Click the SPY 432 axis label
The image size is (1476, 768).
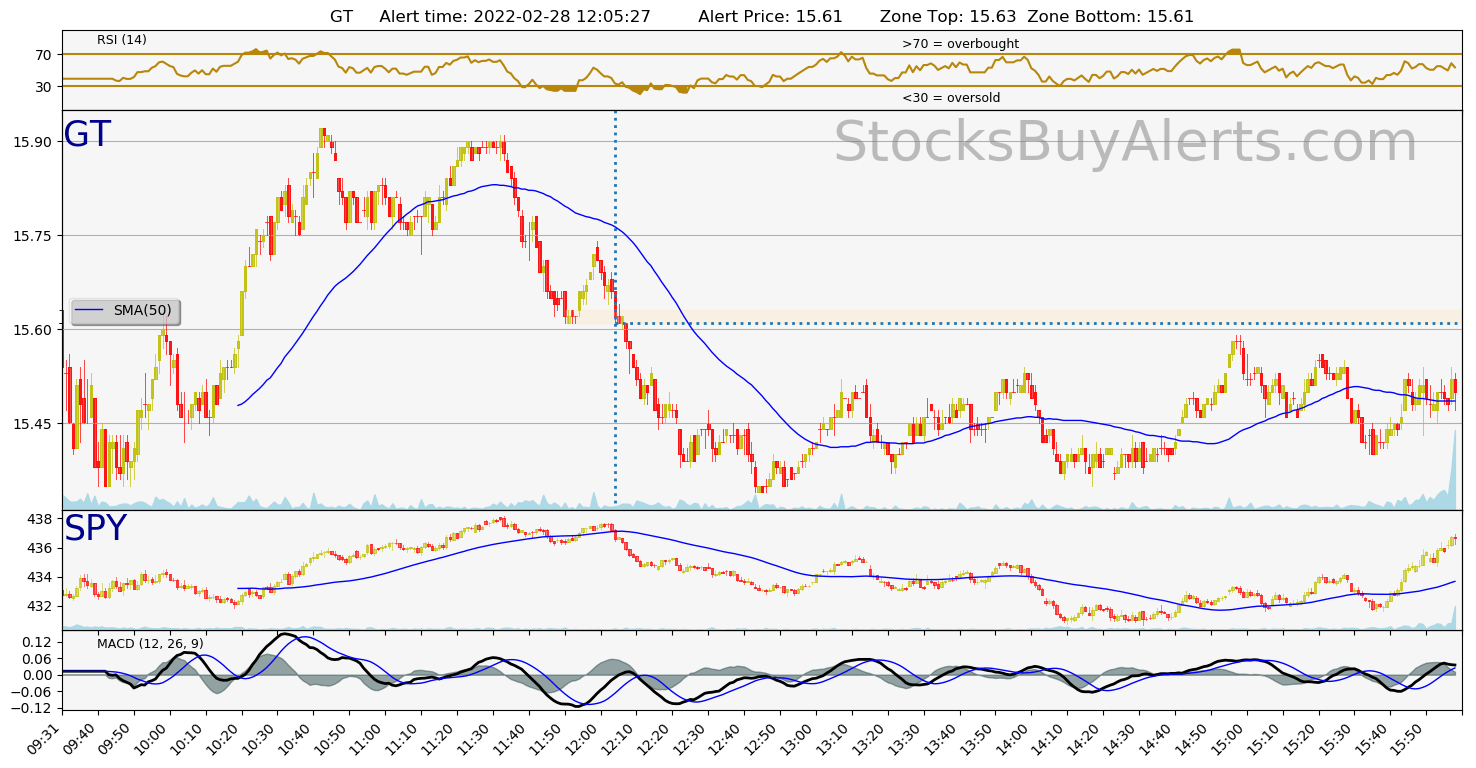click(39, 606)
